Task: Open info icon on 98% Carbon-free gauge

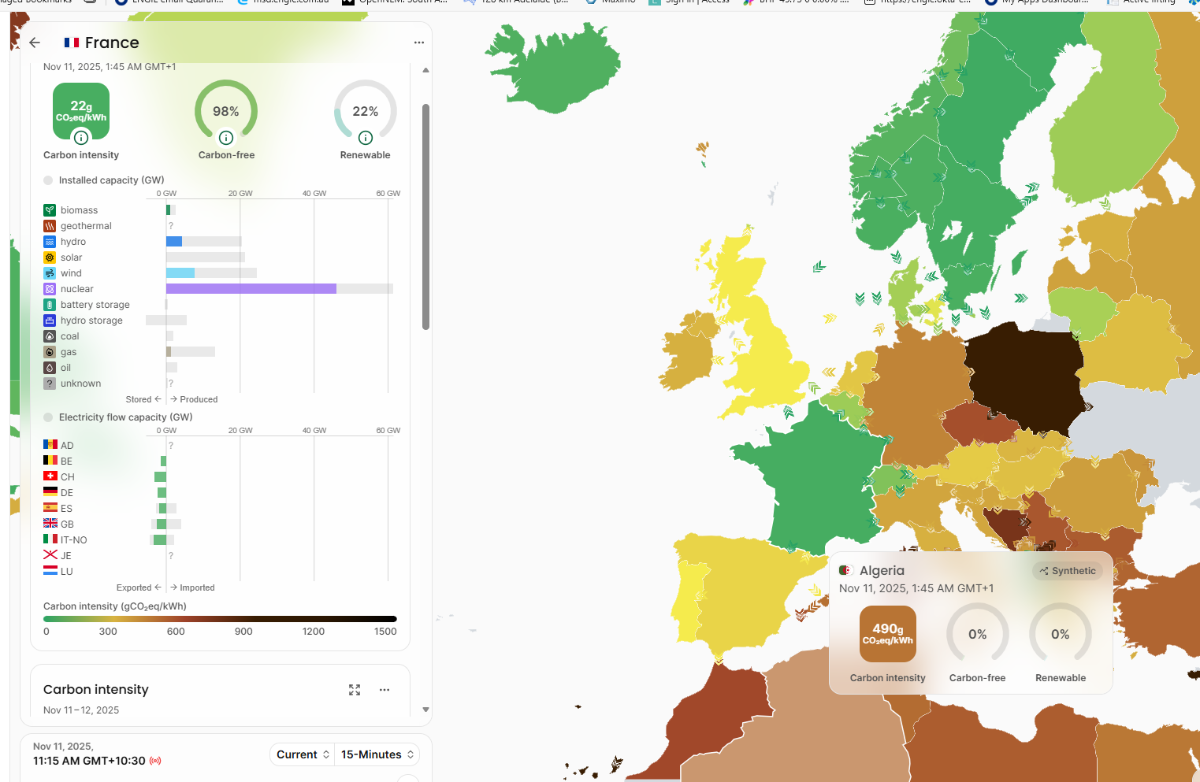Action: [x=226, y=137]
